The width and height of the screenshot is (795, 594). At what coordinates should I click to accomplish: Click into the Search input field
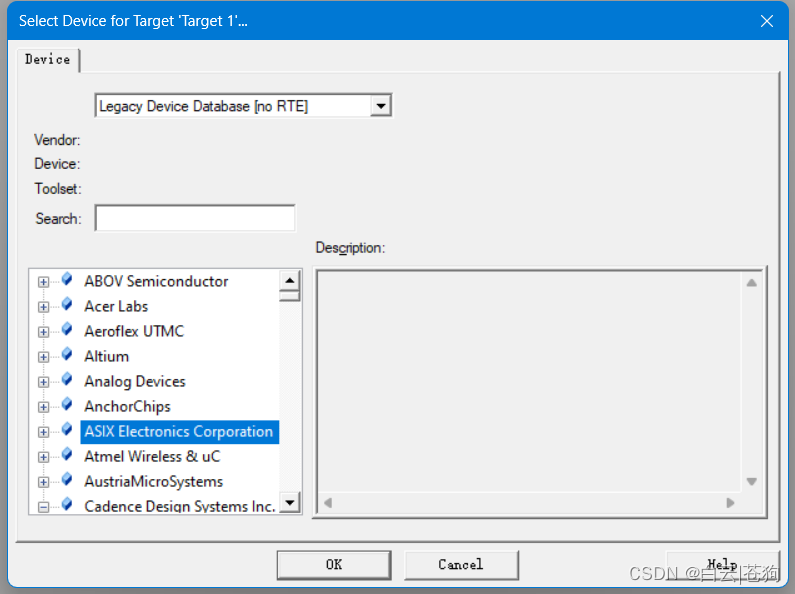pos(195,218)
